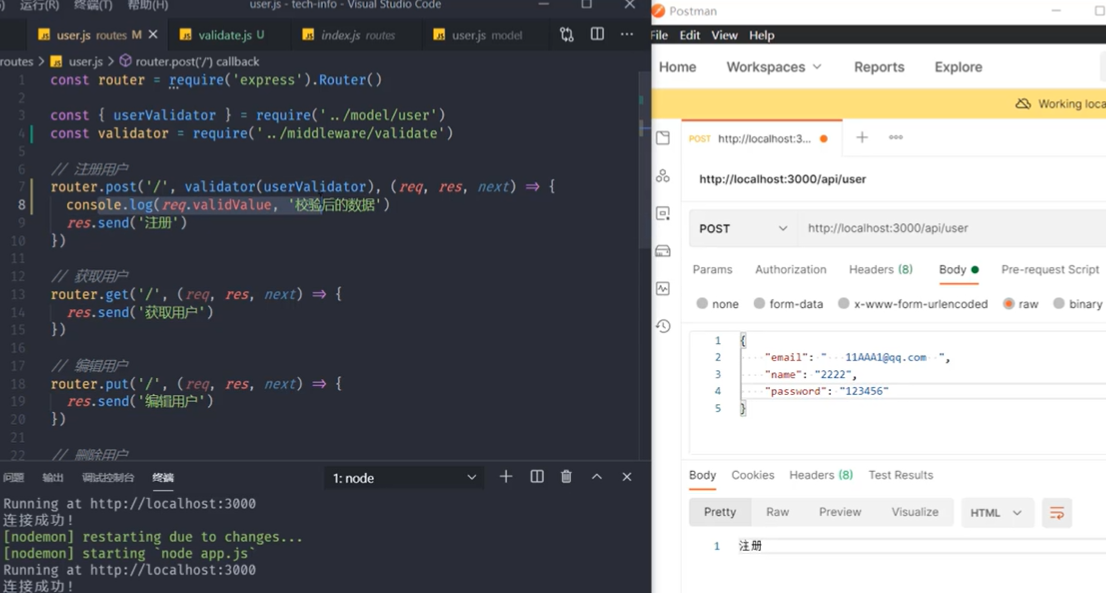Close the user.js routes tab

pos(153,35)
